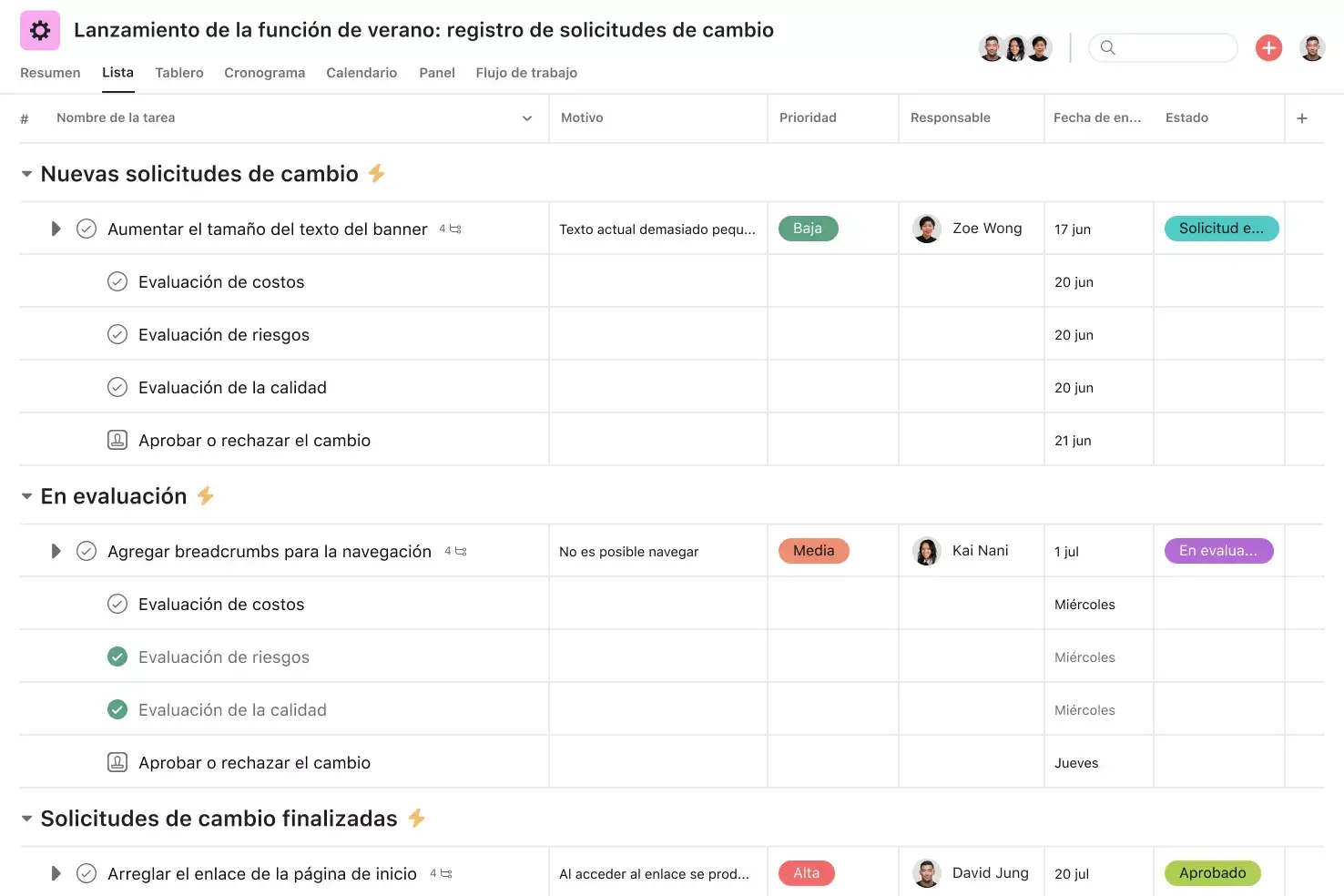
Task: Click the Responsable column header
Action: pos(950,118)
